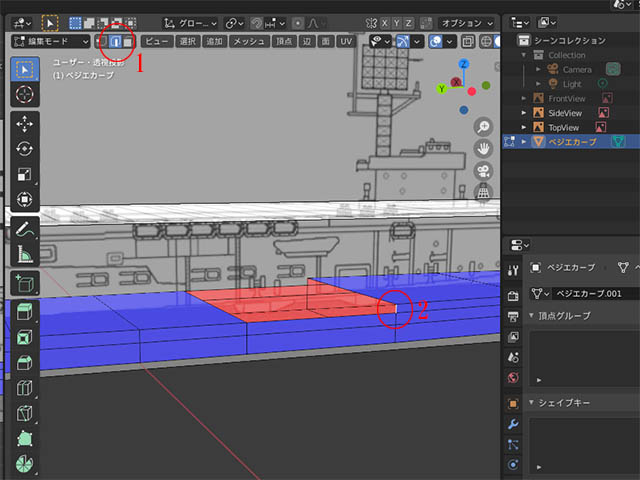Image resolution: width=640 pixels, height=480 pixels.
Task: Open the editor type dropdown in viewport header
Action: (22, 23)
